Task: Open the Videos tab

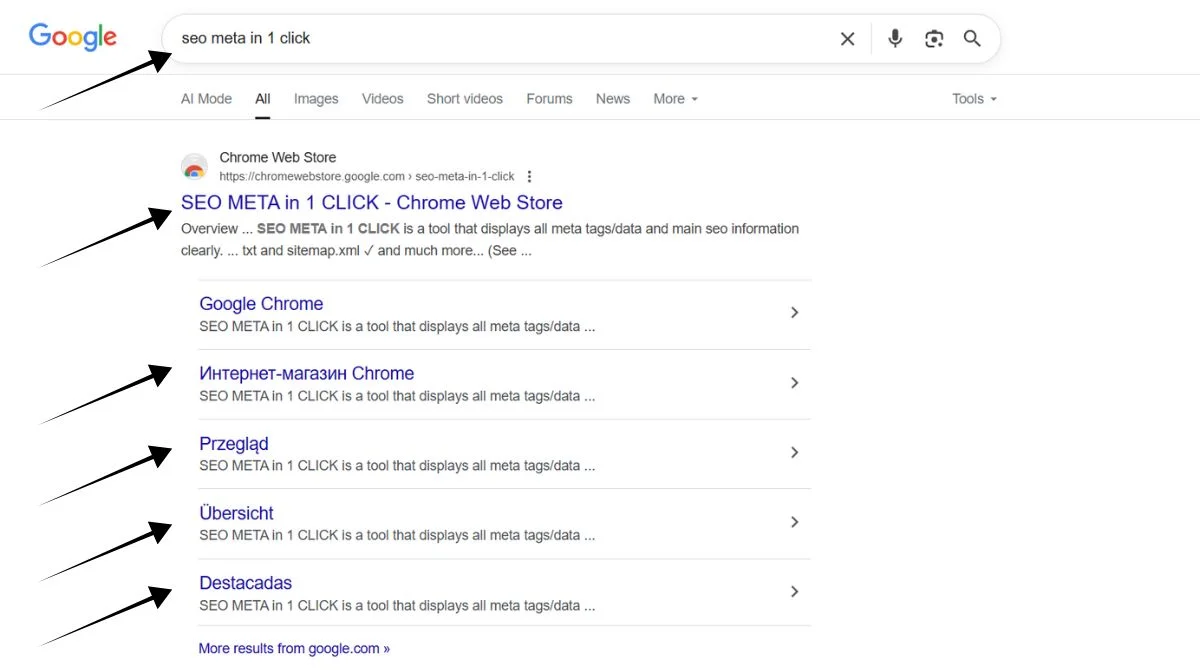Action: click(383, 99)
